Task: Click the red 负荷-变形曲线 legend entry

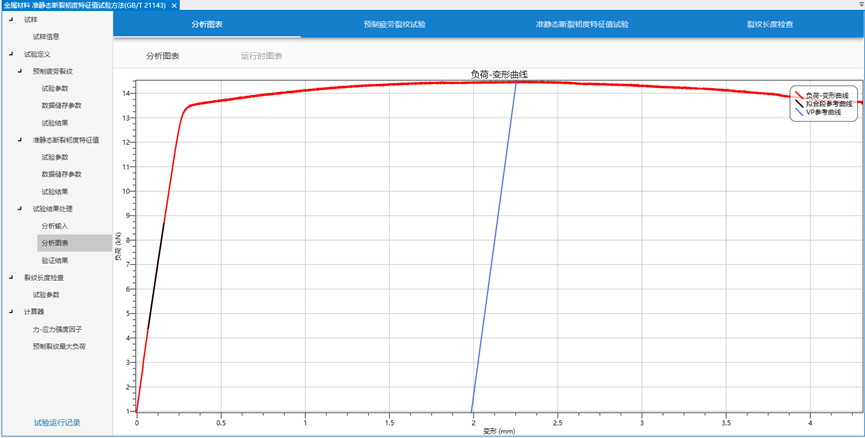Action: click(829, 94)
